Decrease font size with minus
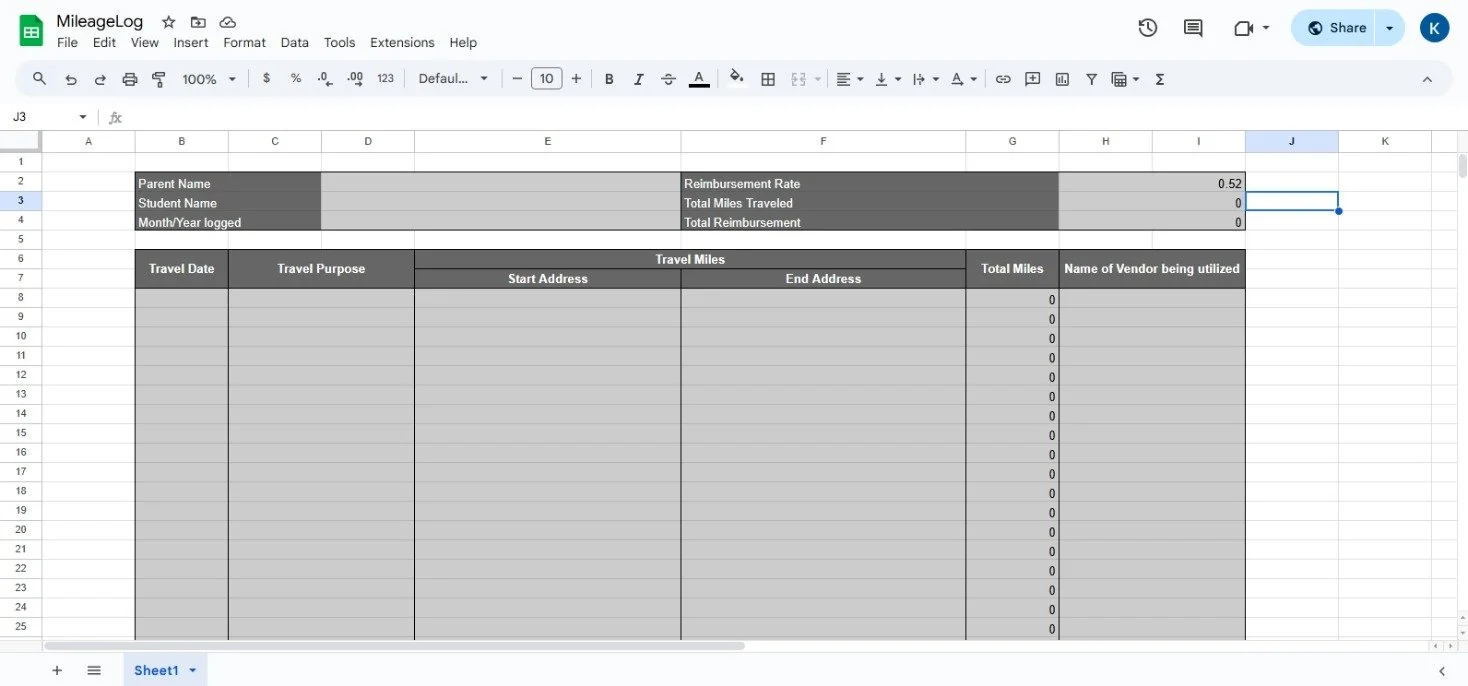Viewport: 1468px width, 686px height. [517, 79]
